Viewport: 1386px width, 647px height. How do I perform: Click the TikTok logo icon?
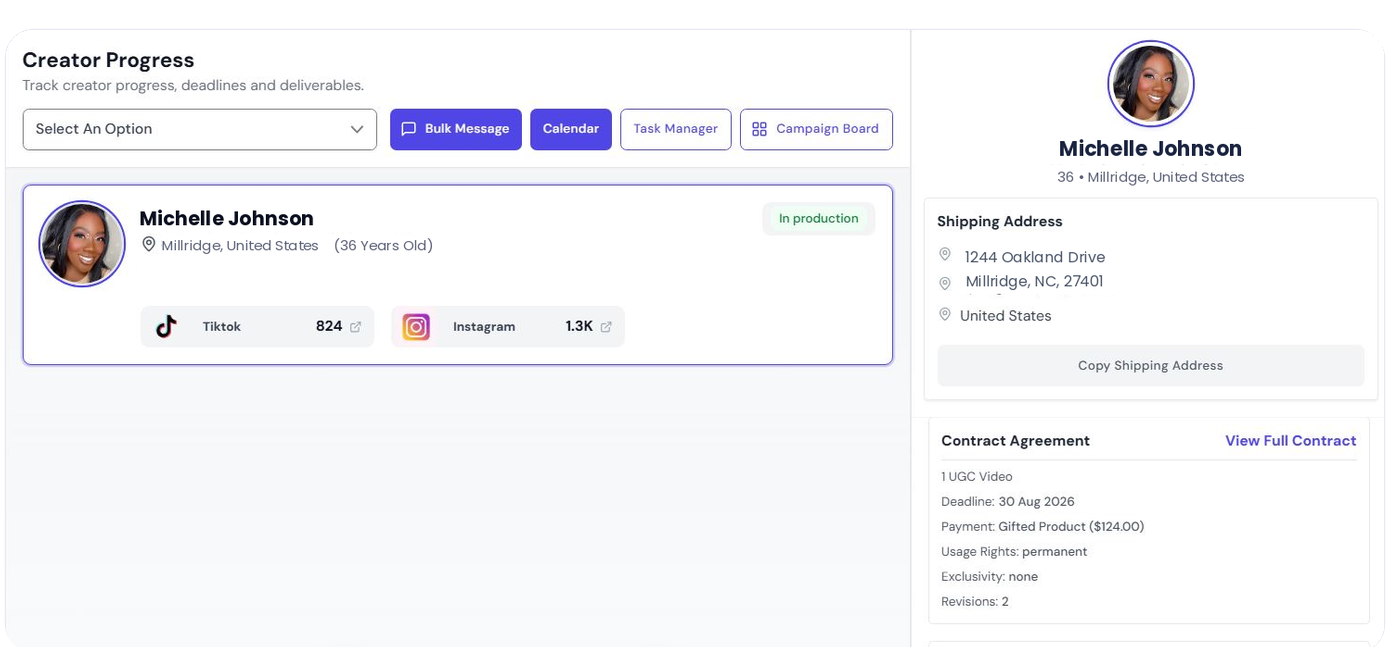(166, 327)
